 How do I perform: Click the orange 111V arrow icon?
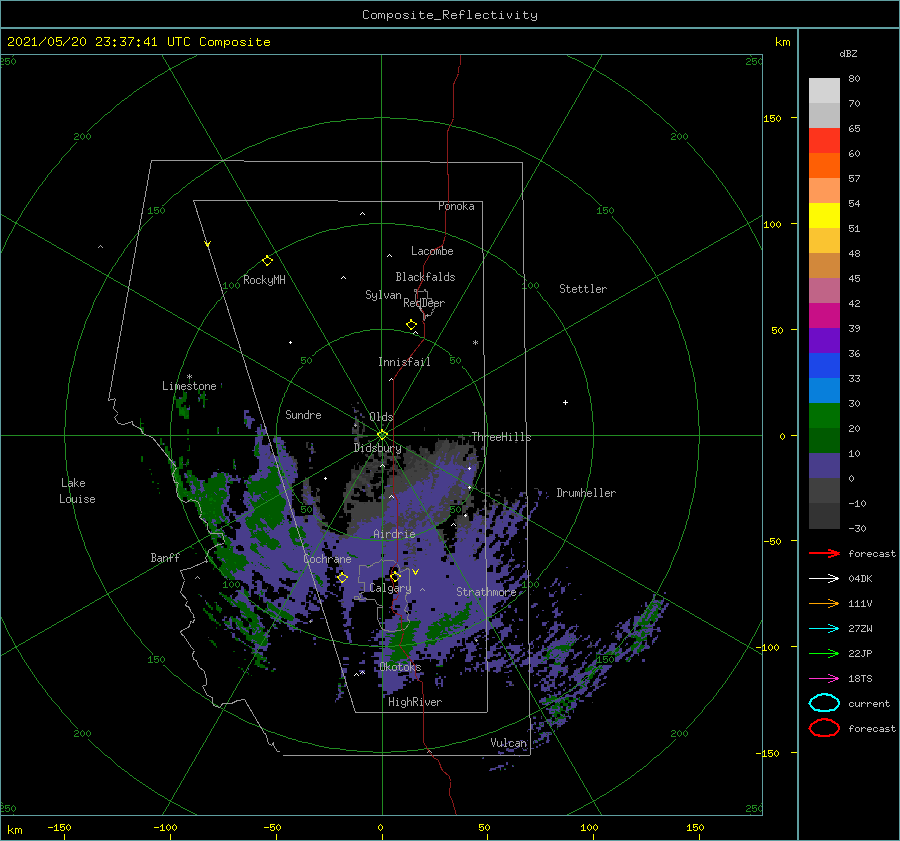[x=824, y=603]
